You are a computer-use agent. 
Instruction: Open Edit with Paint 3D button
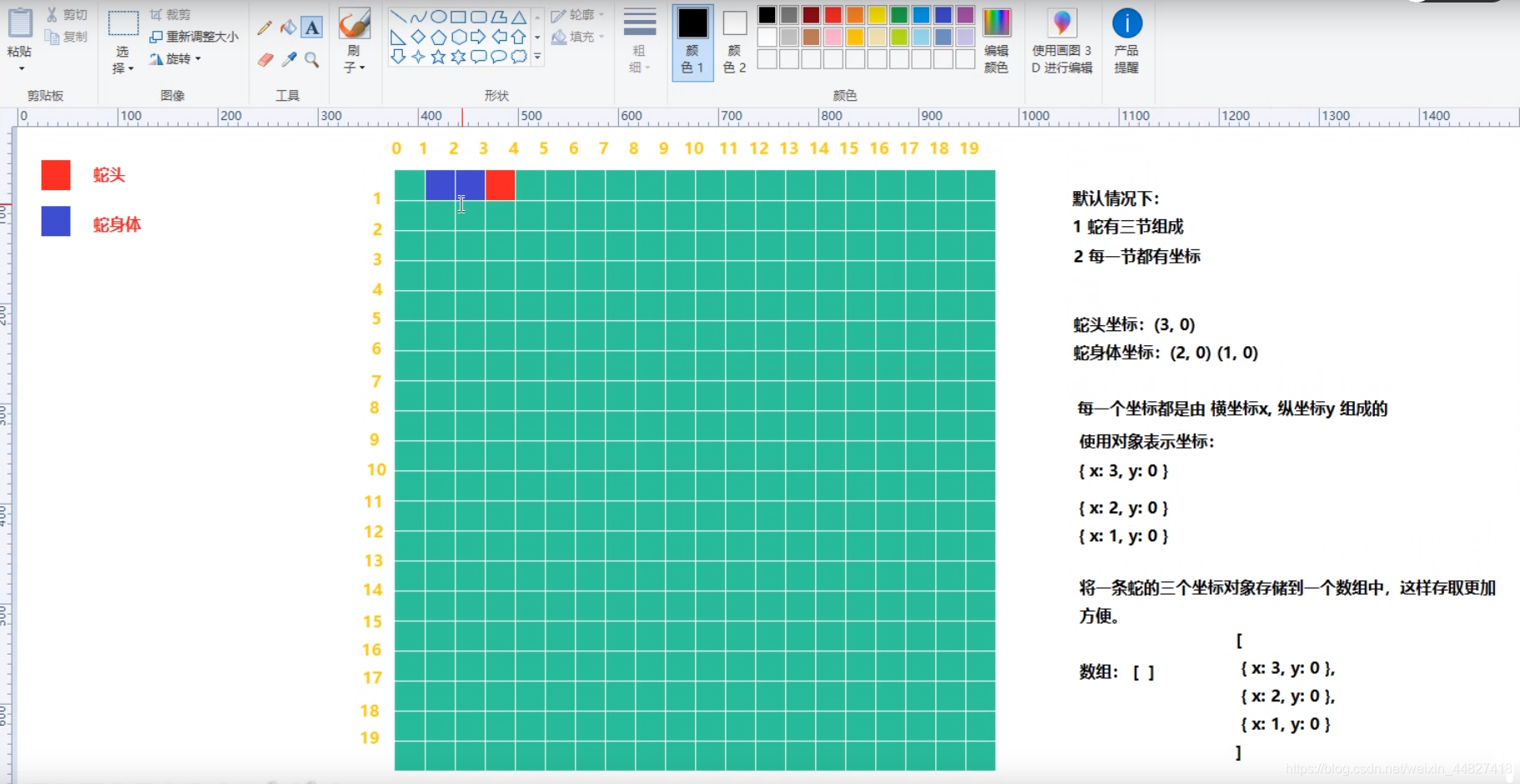[1062, 40]
